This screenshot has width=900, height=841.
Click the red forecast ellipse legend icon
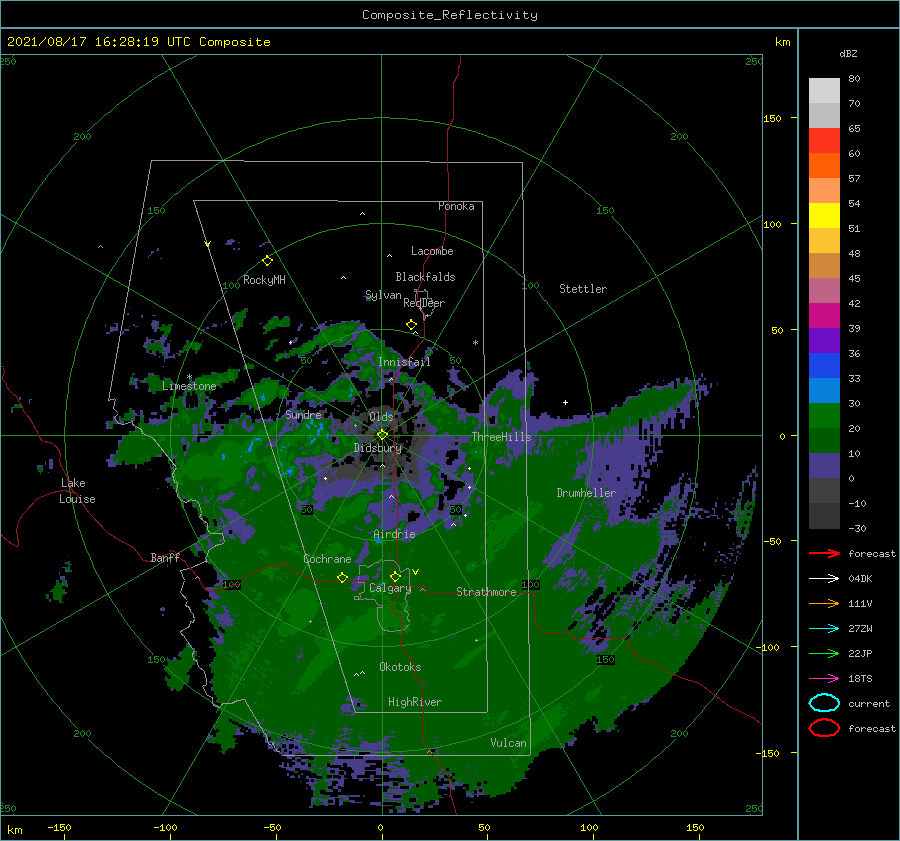click(824, 728)
